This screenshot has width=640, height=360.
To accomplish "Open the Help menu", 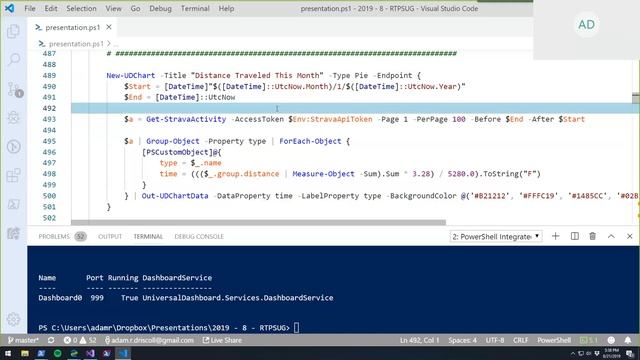I will pyautogui.click(x=226, y=8).
